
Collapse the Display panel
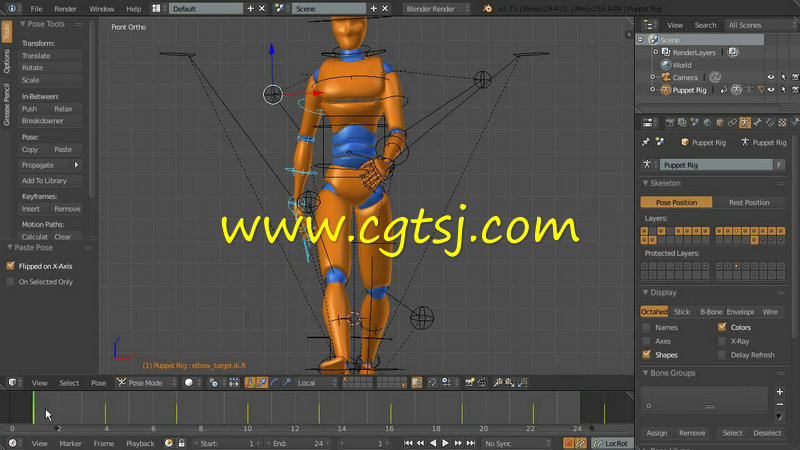pyautogui.click(x=646, y=292)
